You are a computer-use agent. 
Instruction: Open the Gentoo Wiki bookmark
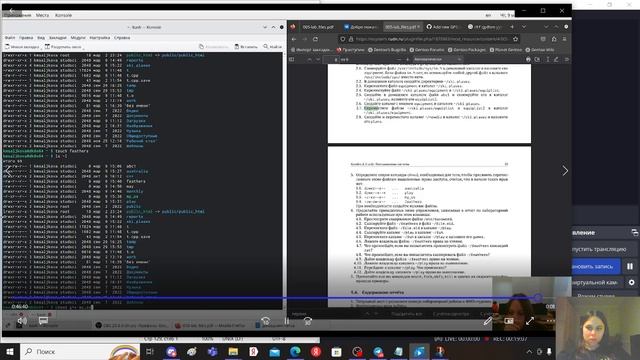(540, 50)
